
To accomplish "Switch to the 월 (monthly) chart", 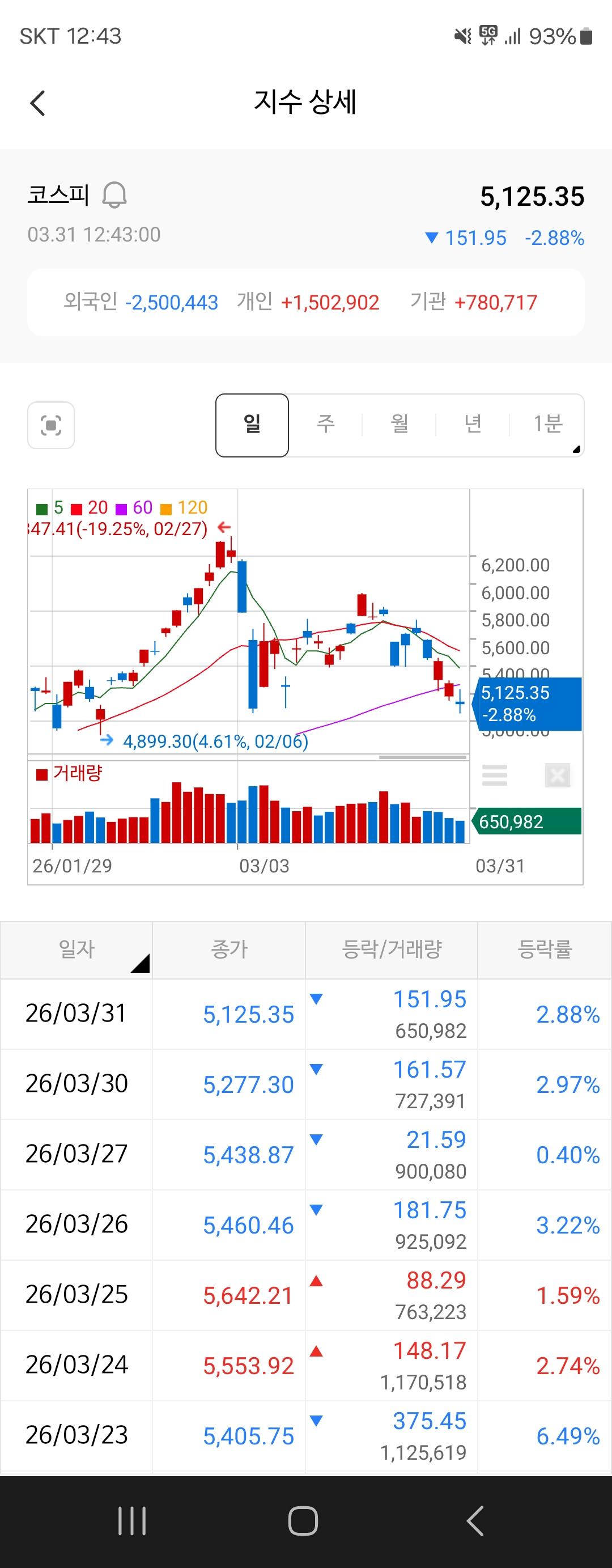I will 399,425.
